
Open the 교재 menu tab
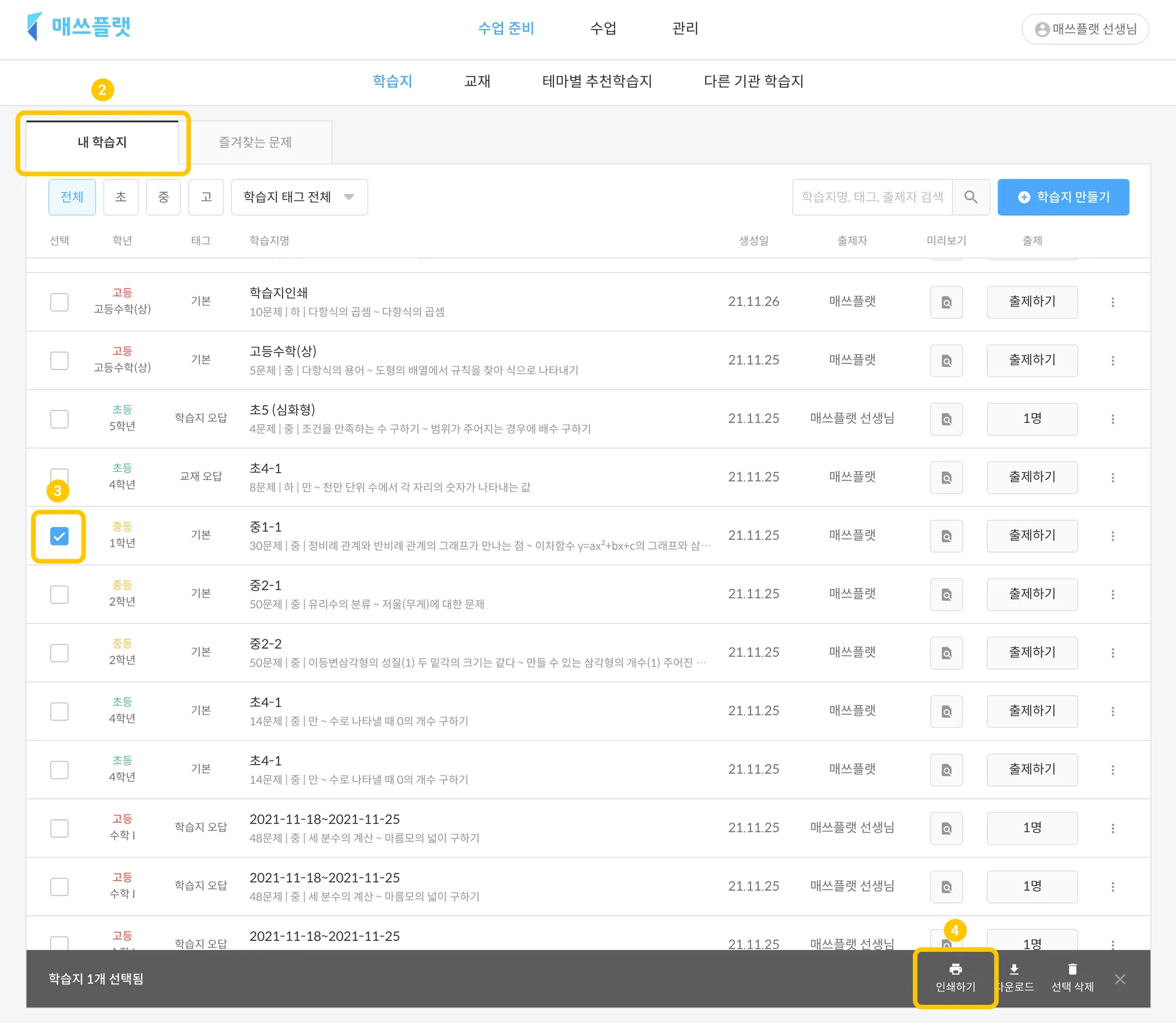(x=477, y=81)
